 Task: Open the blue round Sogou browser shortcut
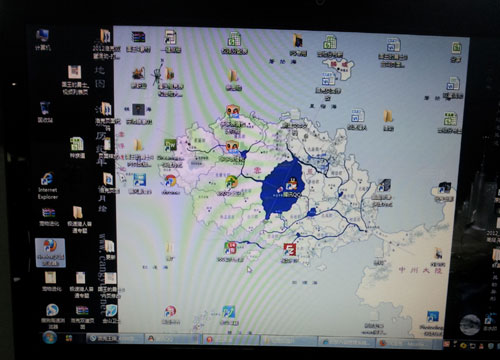pyautogui.click(x=53, y=316)
